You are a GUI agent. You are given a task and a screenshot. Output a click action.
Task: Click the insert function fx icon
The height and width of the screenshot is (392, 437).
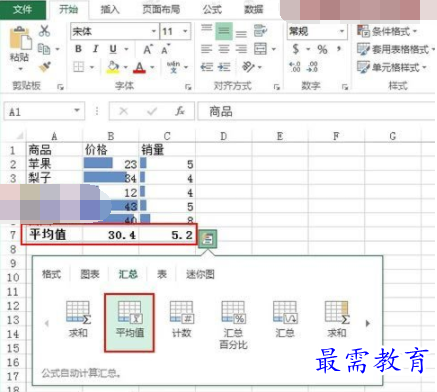[x=180, y=111]
